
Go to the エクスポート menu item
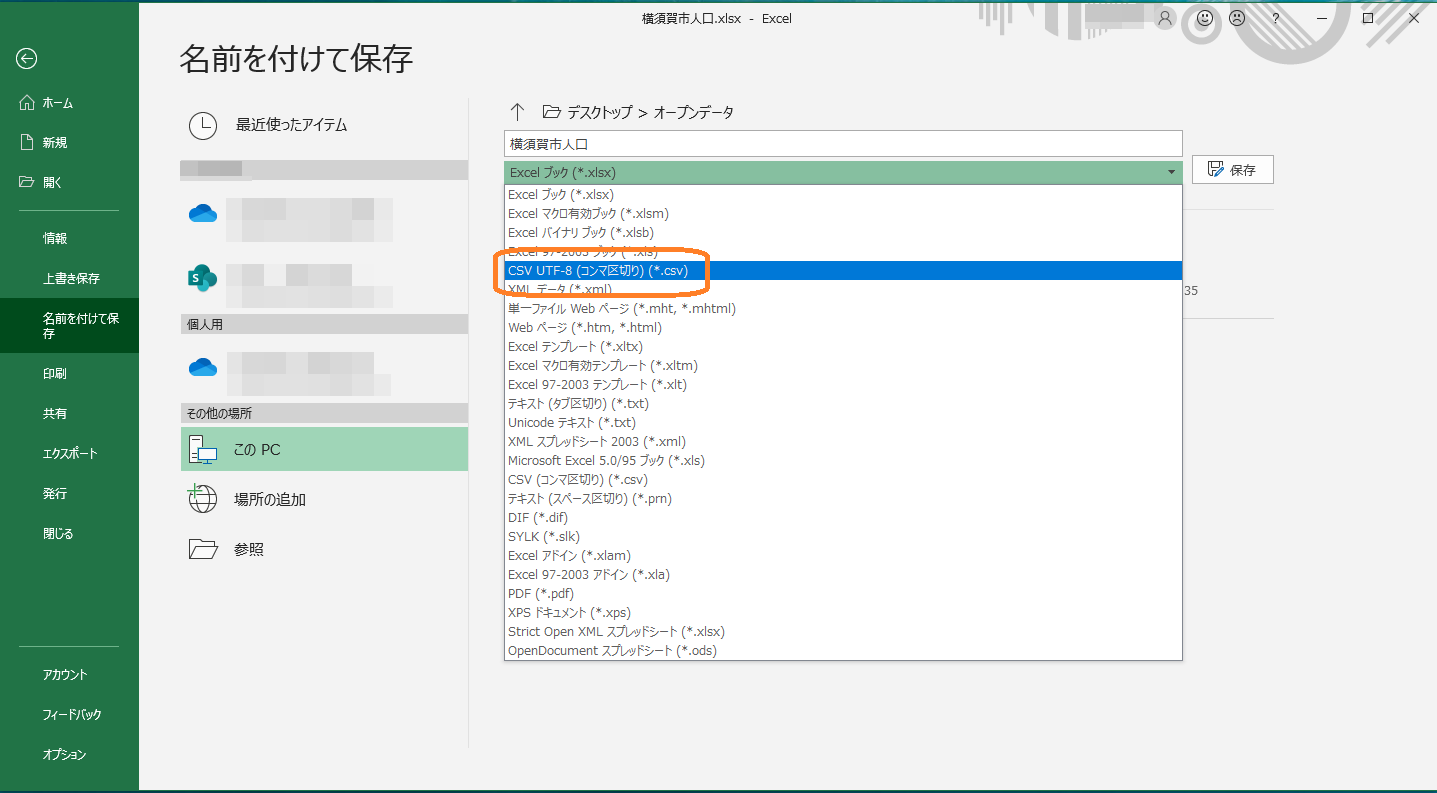[70, 453]
